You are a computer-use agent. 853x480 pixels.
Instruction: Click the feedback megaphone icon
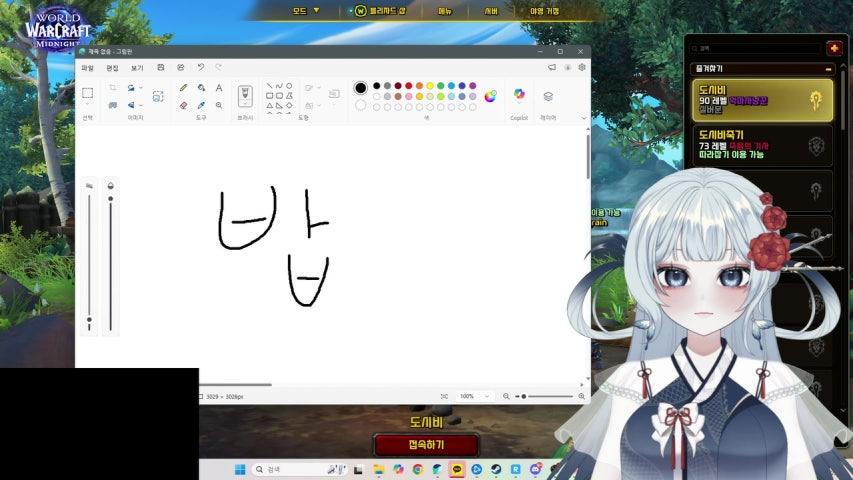[x=552, y=67]
